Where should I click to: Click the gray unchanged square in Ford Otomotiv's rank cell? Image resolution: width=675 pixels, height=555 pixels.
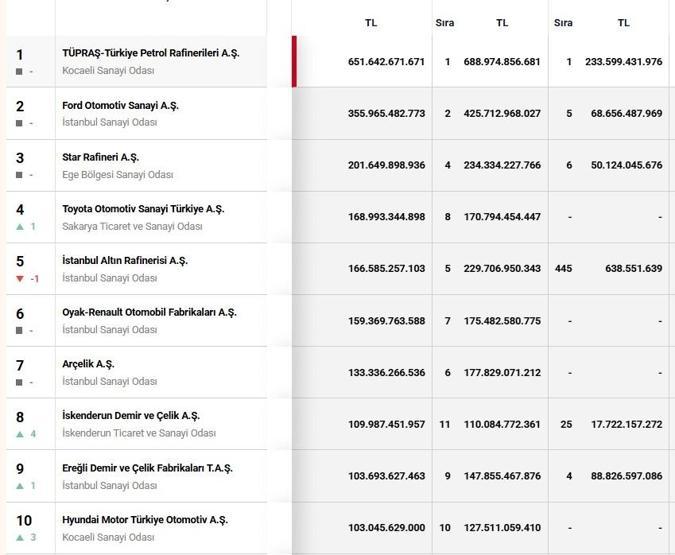click(19, 123)
